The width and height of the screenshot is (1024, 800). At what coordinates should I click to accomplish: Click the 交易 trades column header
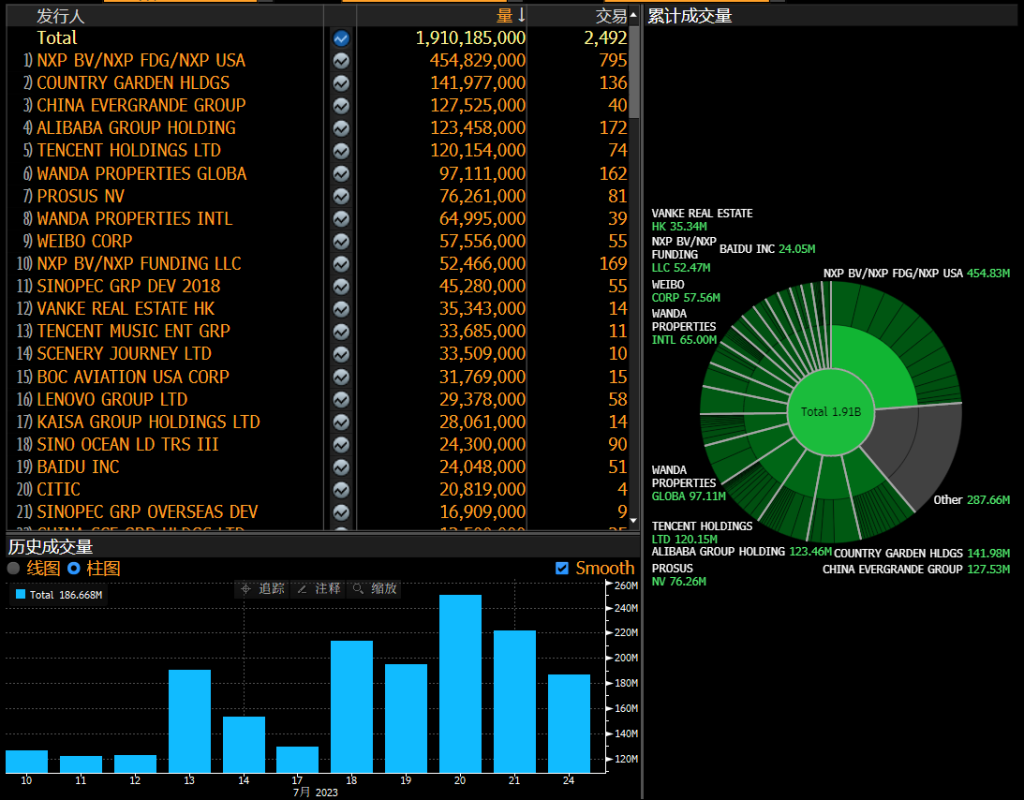(610, 16)
